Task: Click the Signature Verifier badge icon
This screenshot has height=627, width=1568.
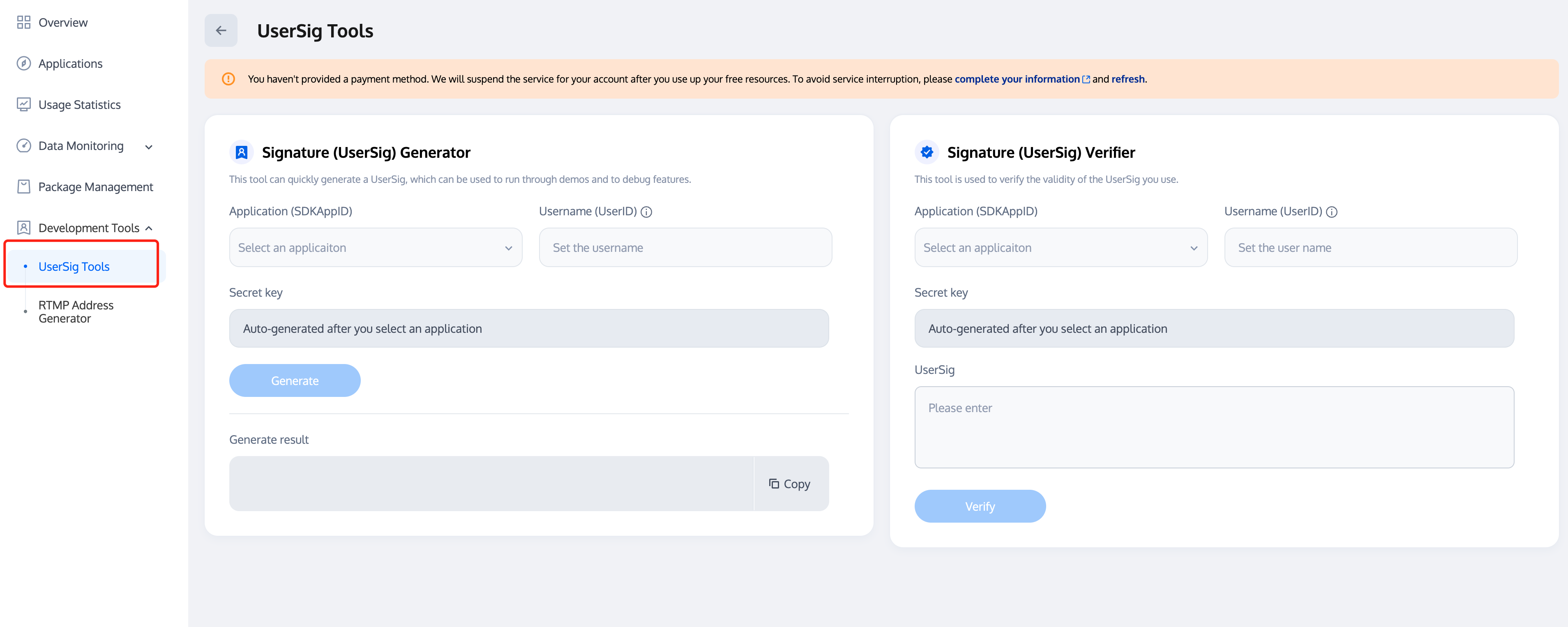Action: pos(927,152)
